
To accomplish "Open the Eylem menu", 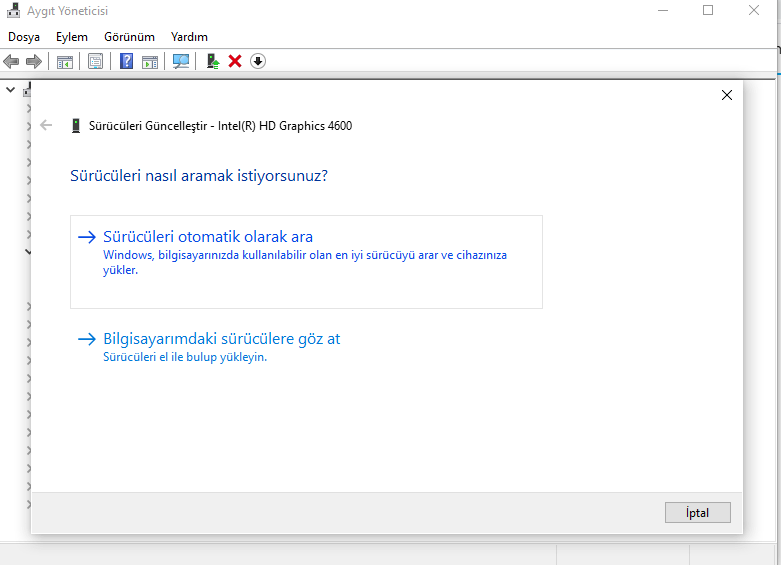I will pyautogui.click(x=72, y=37).
